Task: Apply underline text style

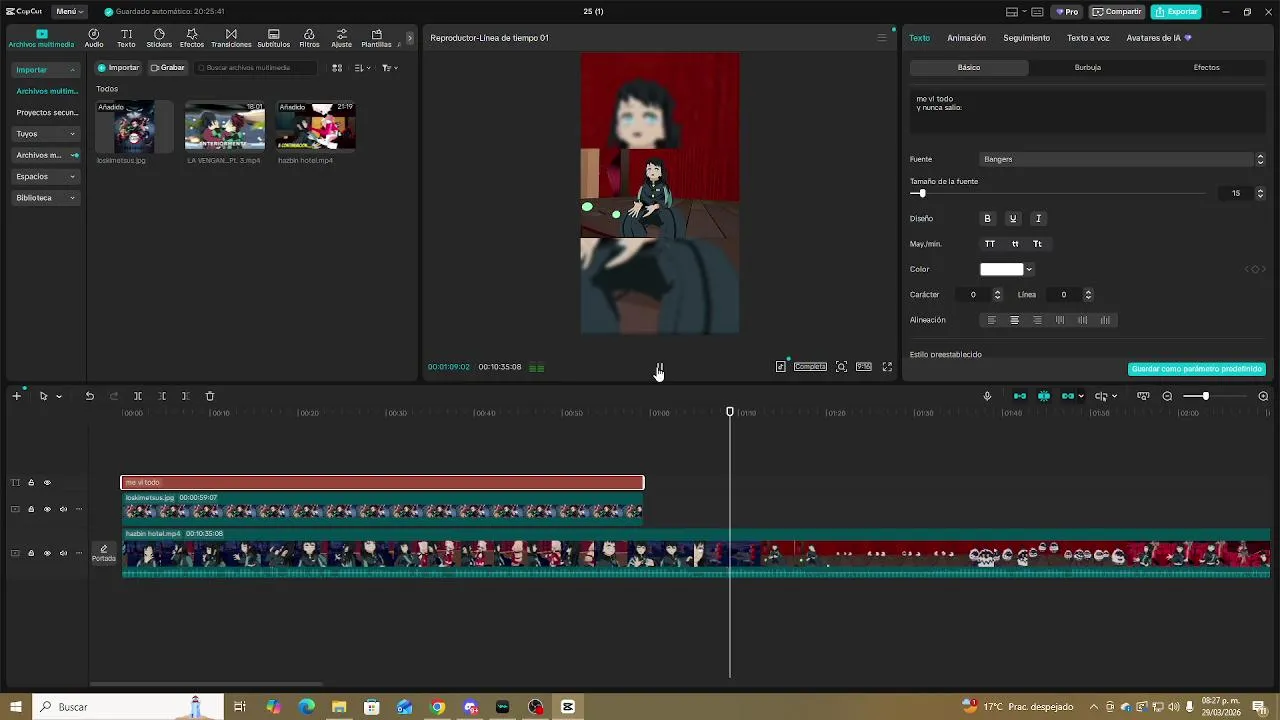Action: pyautogui.click(x=1012, y=219)
